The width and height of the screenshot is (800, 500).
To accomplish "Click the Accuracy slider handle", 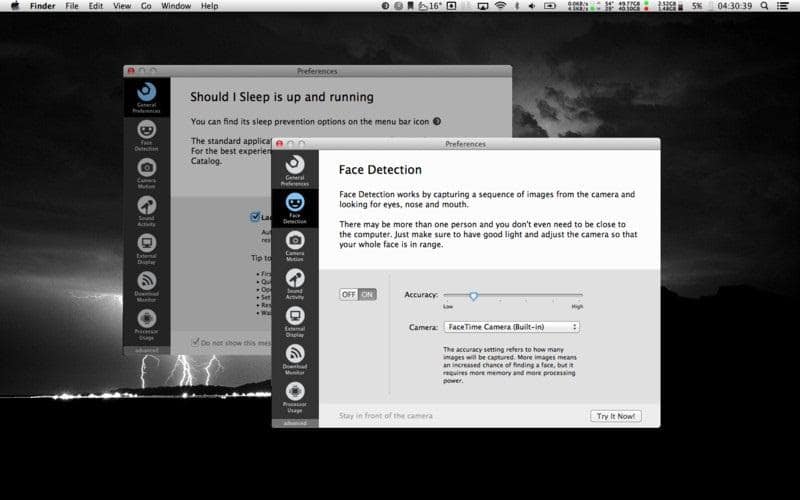I will pyautogui.click(x=473, y=296).
